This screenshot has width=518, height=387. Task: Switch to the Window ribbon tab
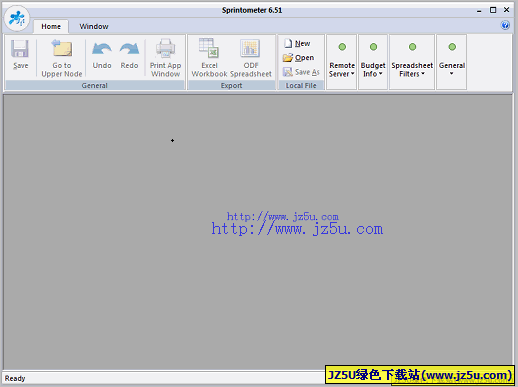pyautogui.click(x=94, y=26)
